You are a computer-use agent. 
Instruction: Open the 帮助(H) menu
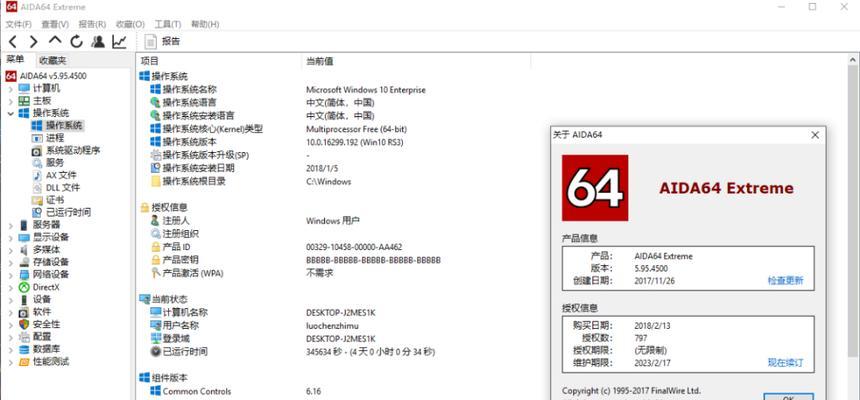click(205, 24)
